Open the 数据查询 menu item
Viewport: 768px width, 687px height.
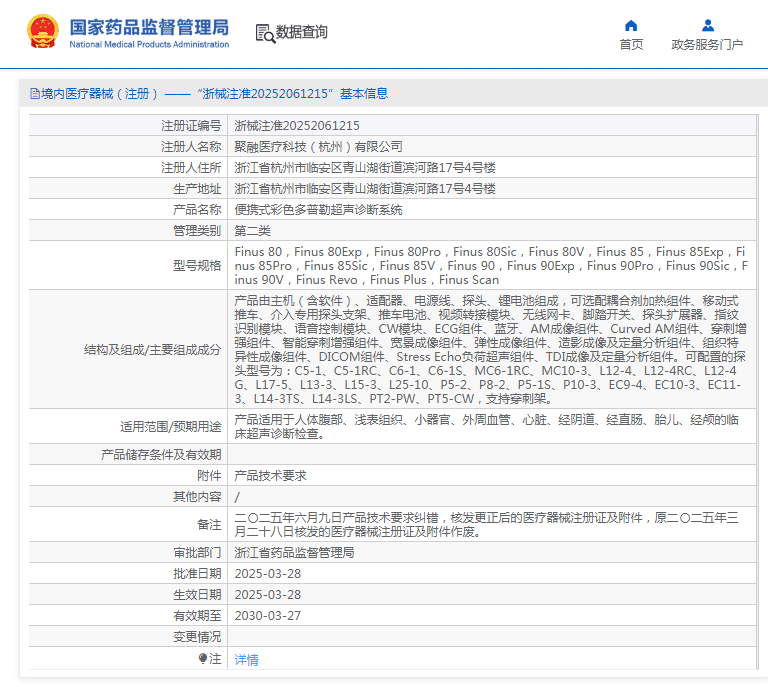[301, 32]
